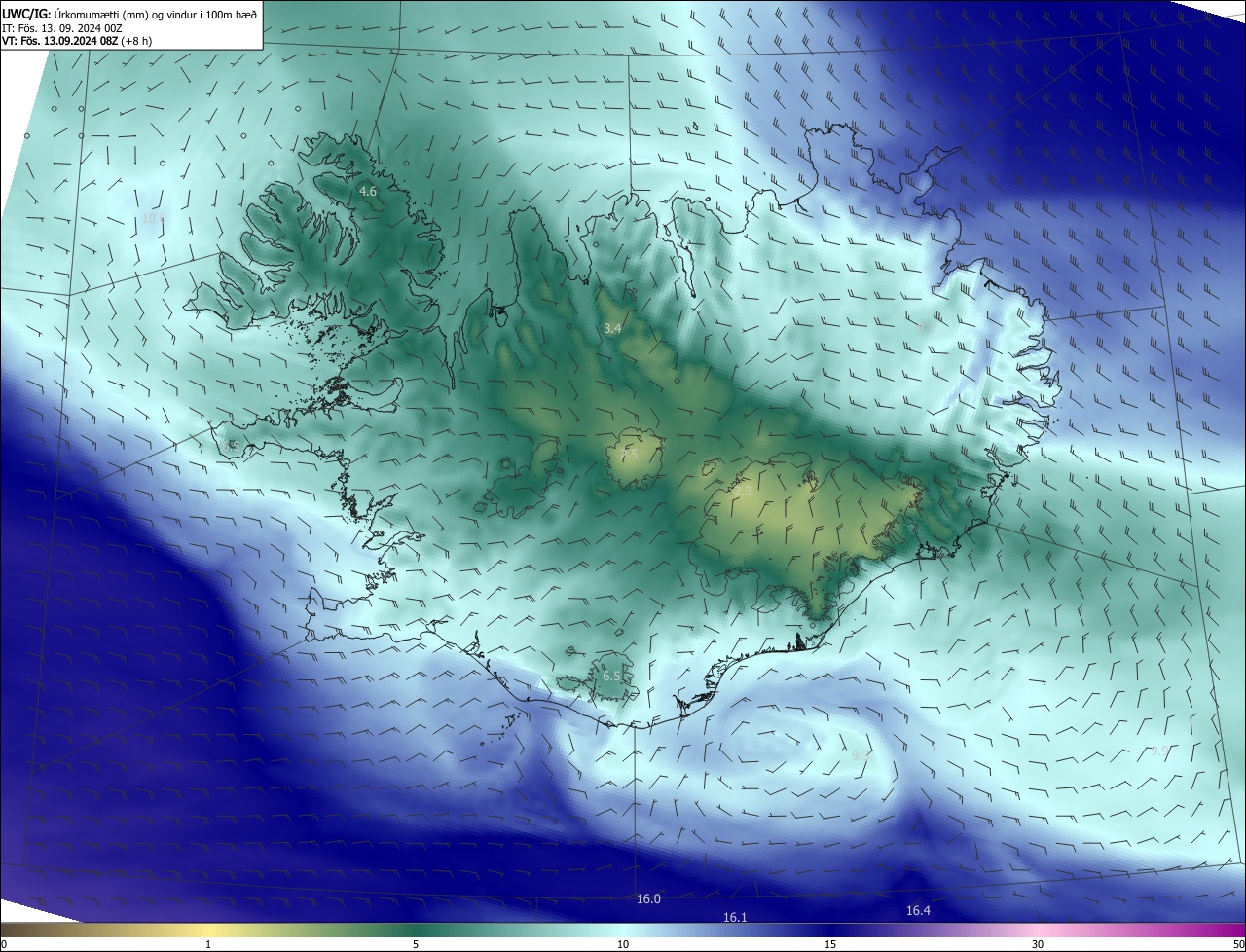Click the colorbar tick label 1

[x=208, y=944]
